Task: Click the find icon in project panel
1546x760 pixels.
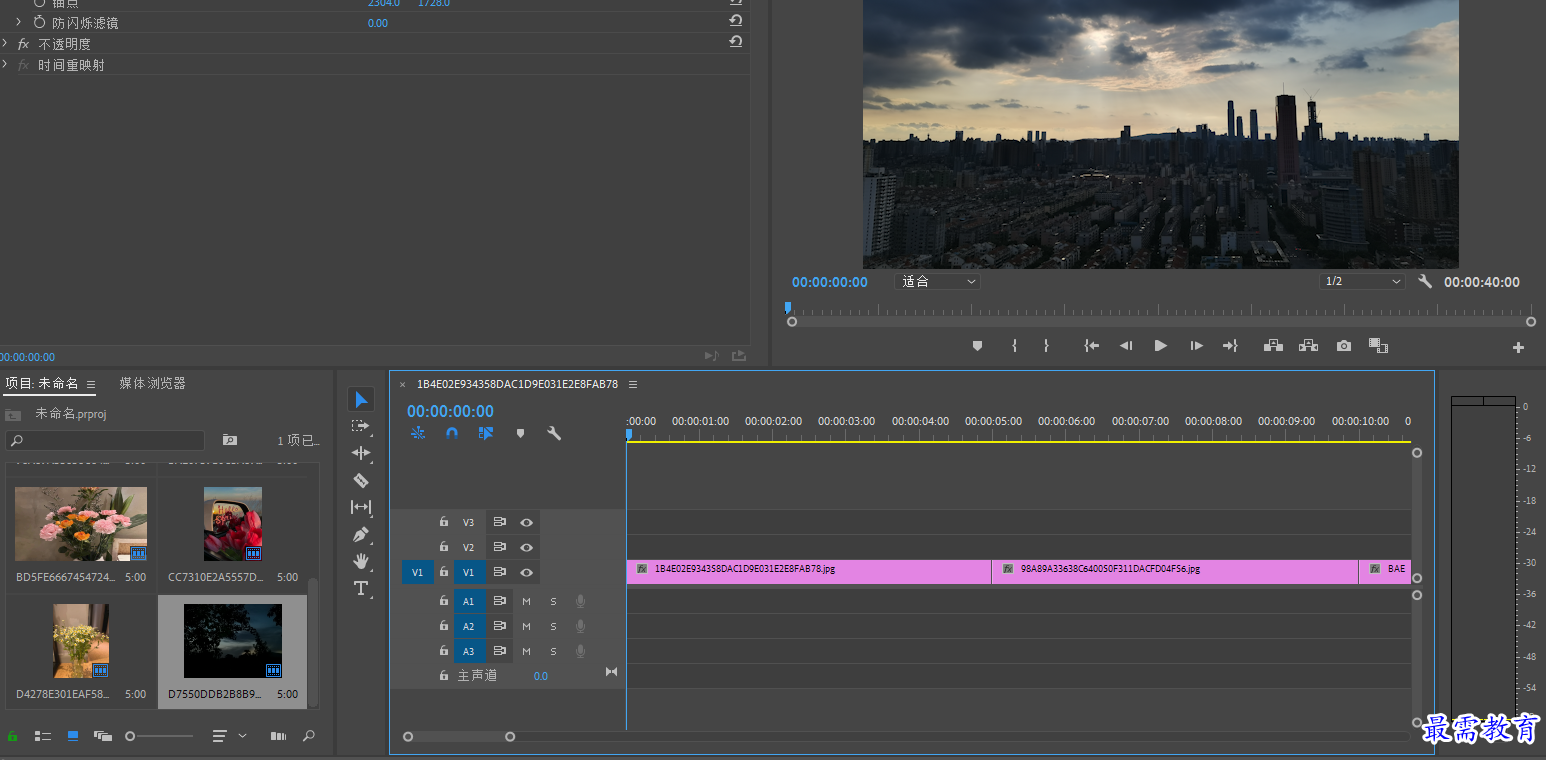Action: coord(309,736)
